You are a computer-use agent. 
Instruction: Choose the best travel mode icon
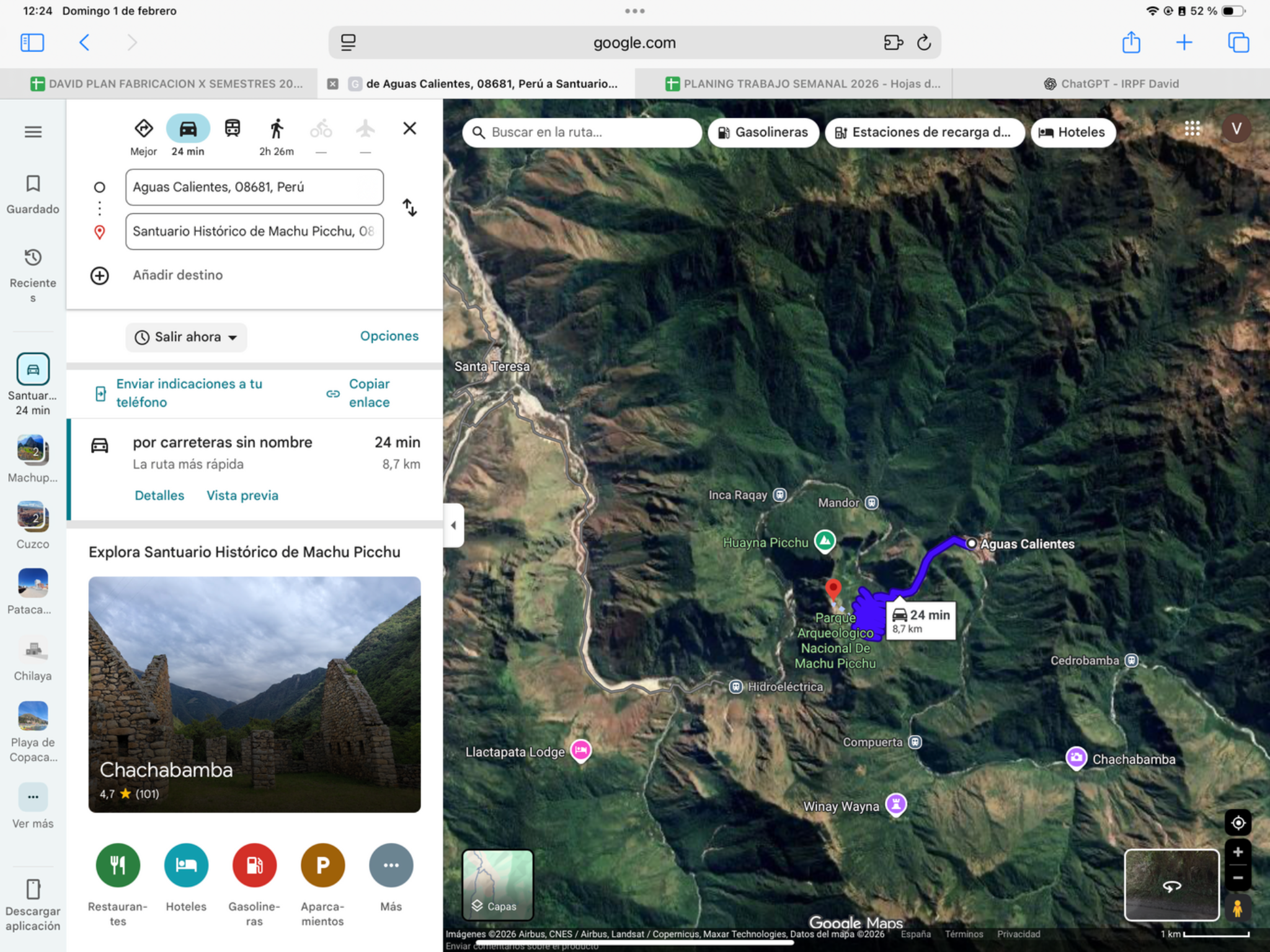coord(144,128)
